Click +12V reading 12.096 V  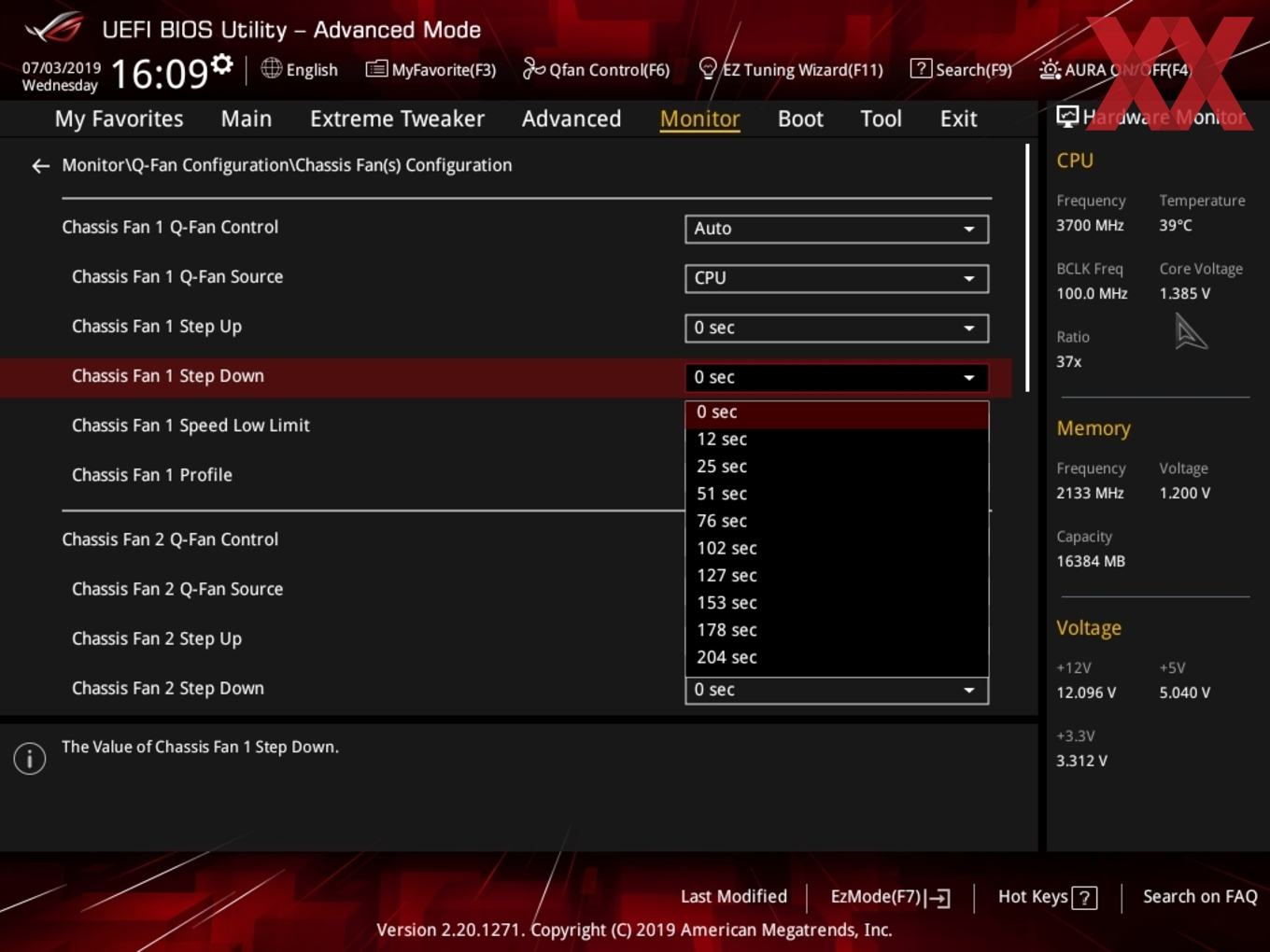pyautogui.click(x=1086, y=693)
